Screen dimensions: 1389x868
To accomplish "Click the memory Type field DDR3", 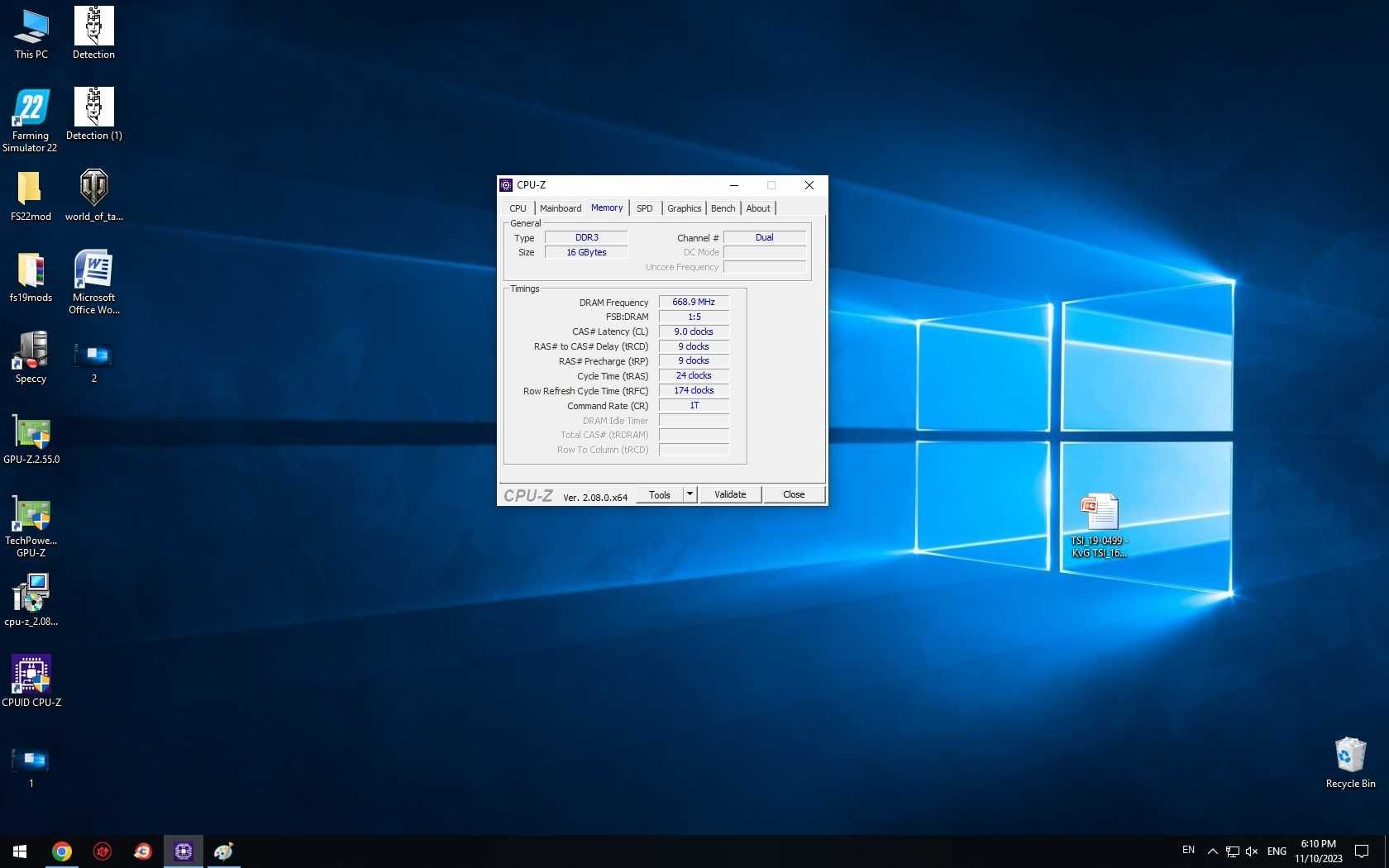I will (586, 237).
